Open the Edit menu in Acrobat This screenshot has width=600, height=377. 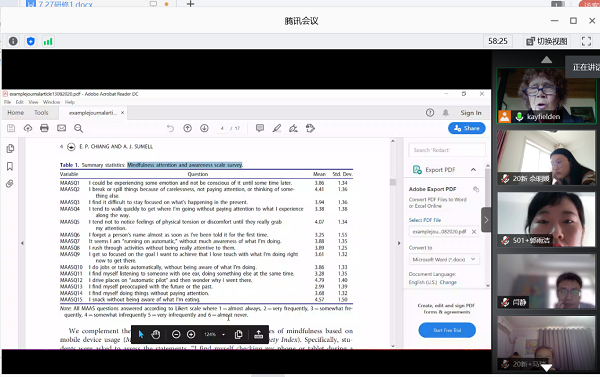click(20, 102)
